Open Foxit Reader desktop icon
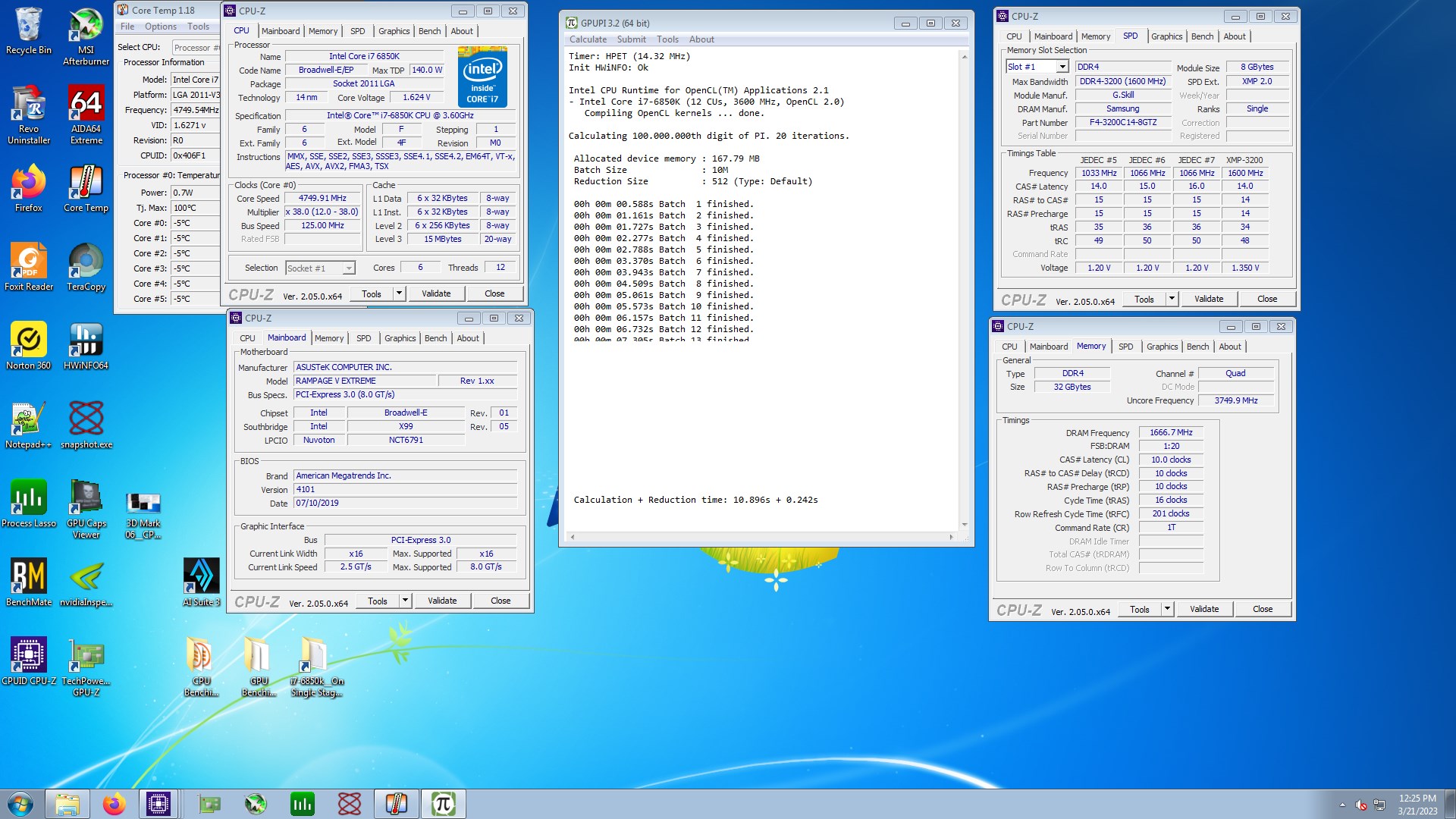Viewport: 1456px width, 819px height. (x=29, y=267)
